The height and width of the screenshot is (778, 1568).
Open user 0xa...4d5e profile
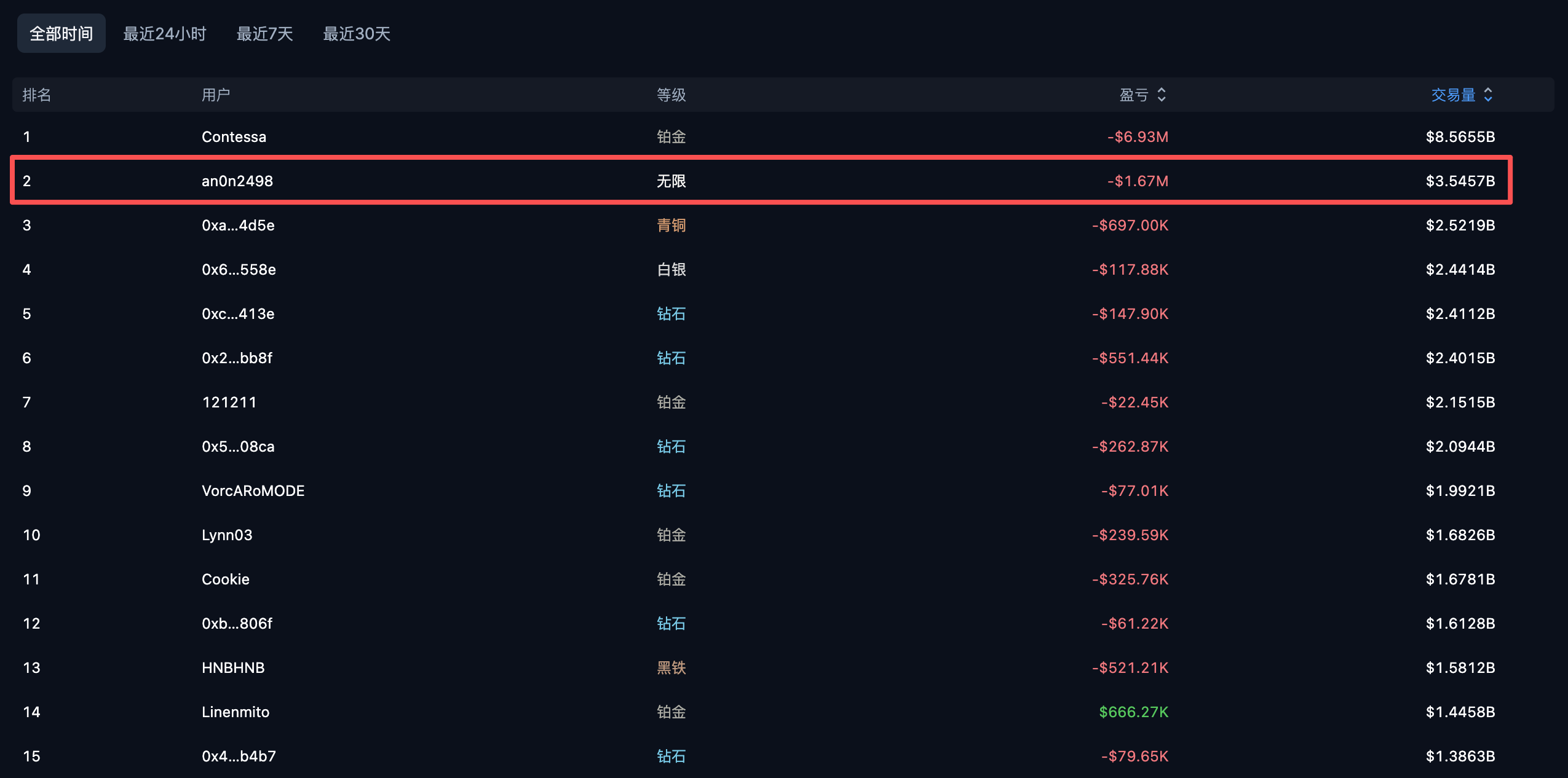[239, 225]
